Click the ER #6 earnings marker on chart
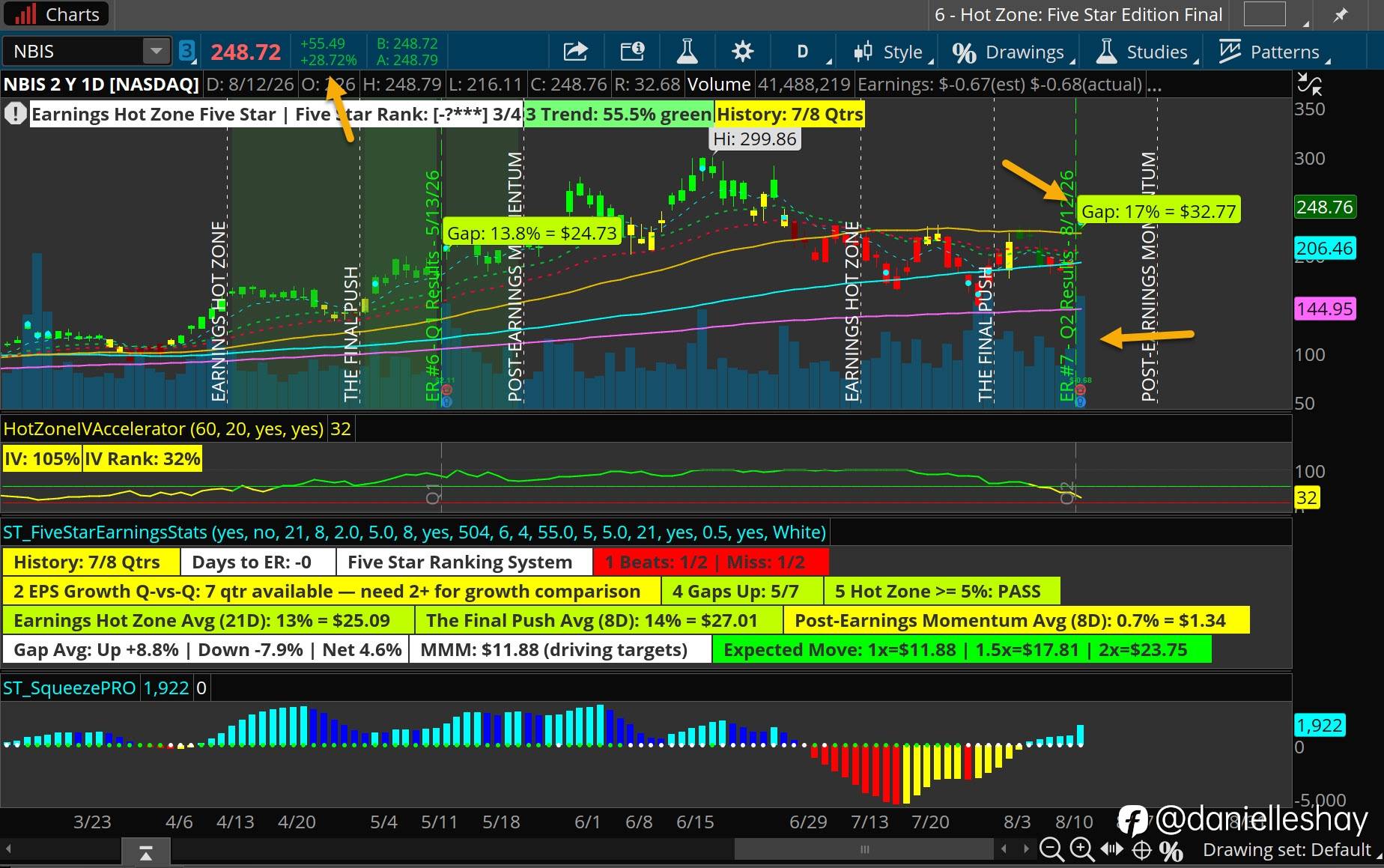 (x=433, y=286)
